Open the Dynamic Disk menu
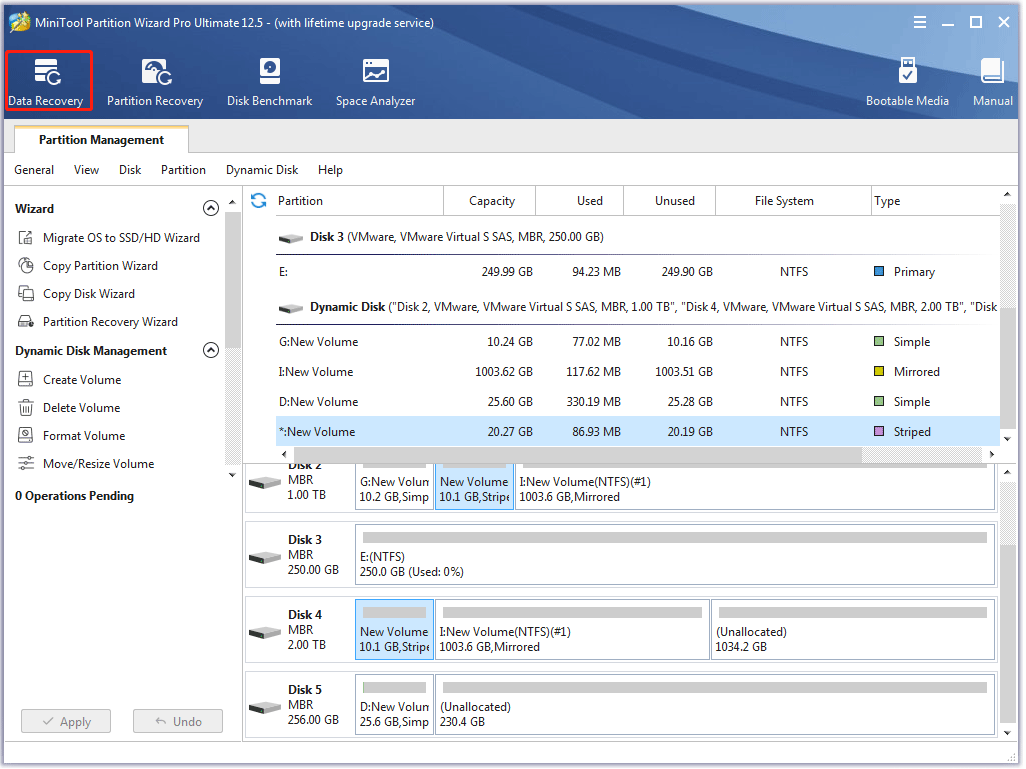1026x769 pixels. [x=262, y=170]
